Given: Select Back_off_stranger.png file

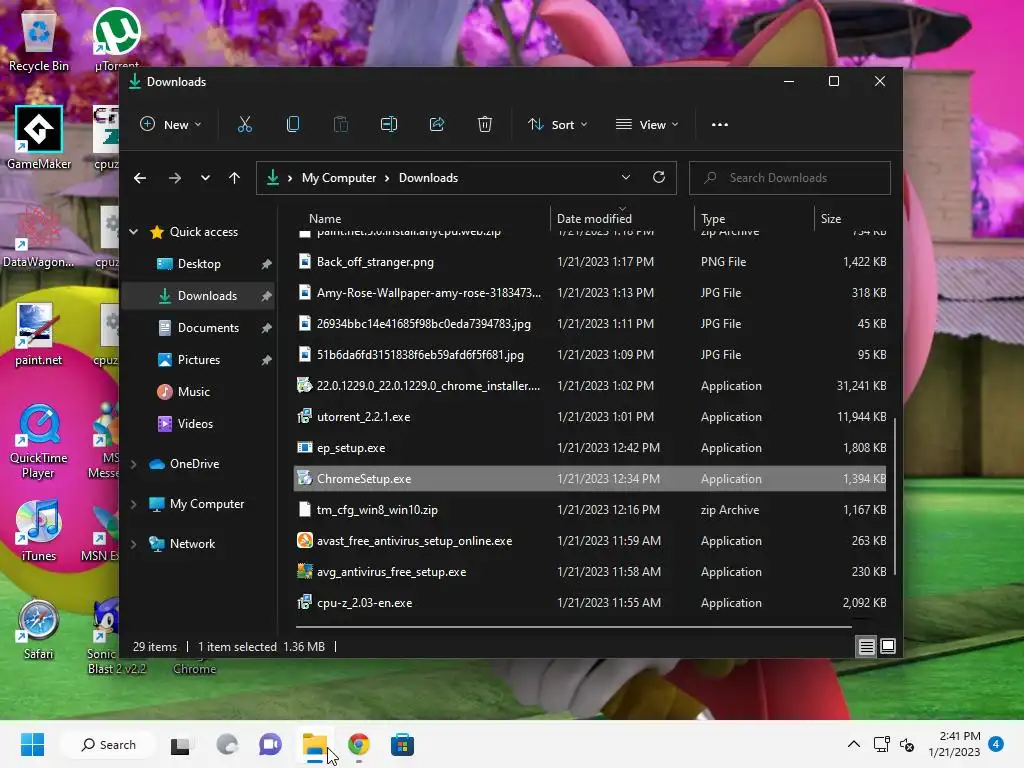Looking at the screenshot, I should point(590,262).
